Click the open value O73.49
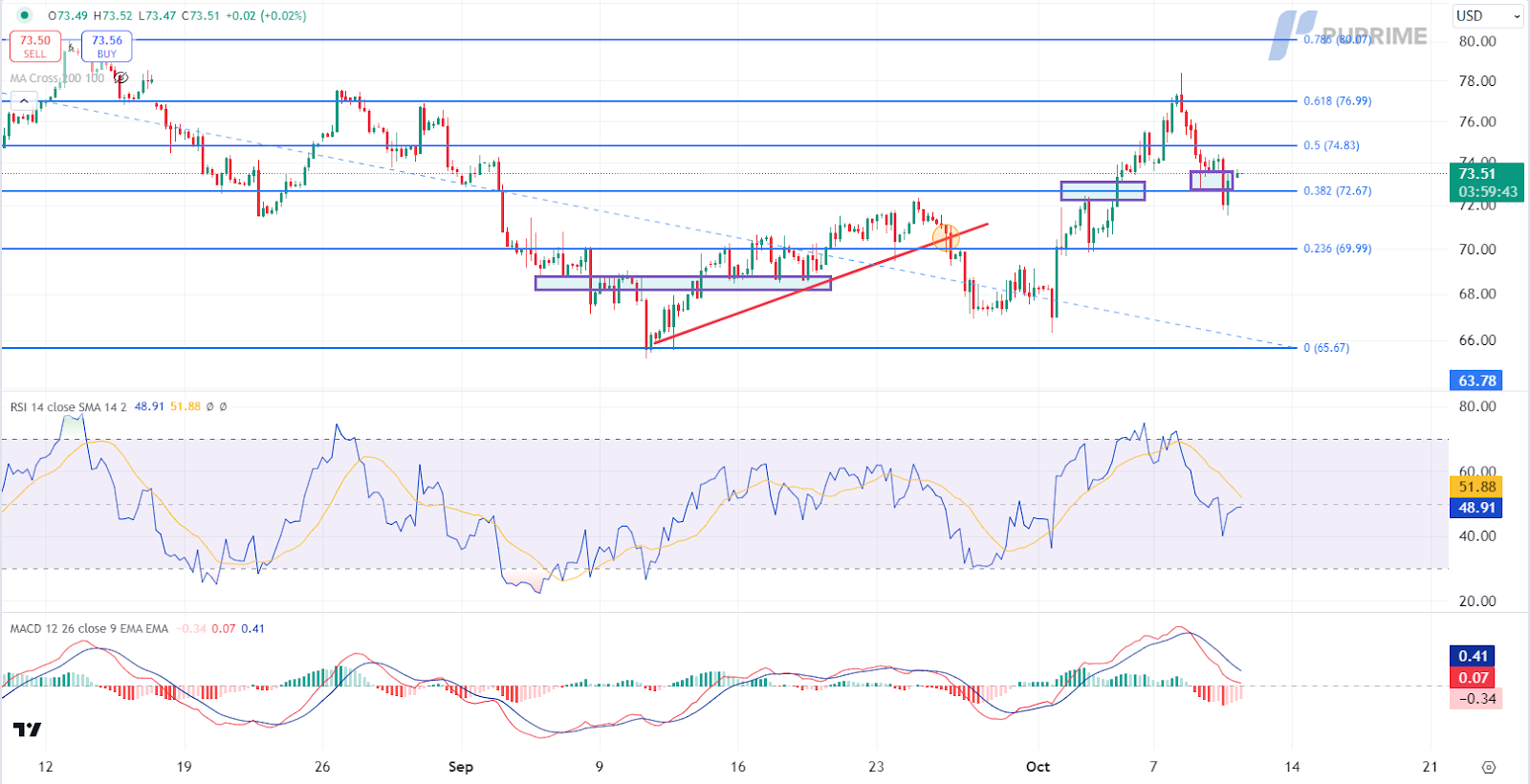Screen dimensions: 1530x784 [67, 15]
